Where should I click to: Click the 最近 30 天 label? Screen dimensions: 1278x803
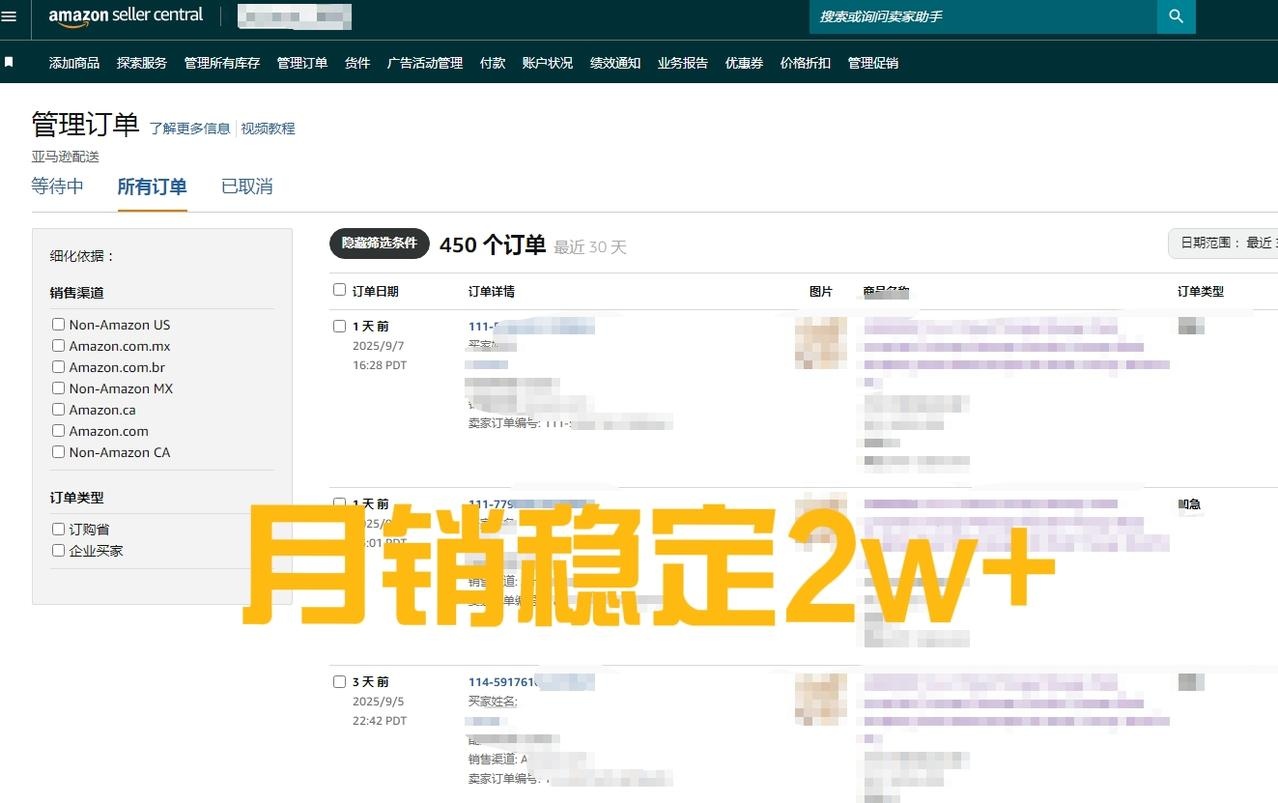(x=590, y=247)
